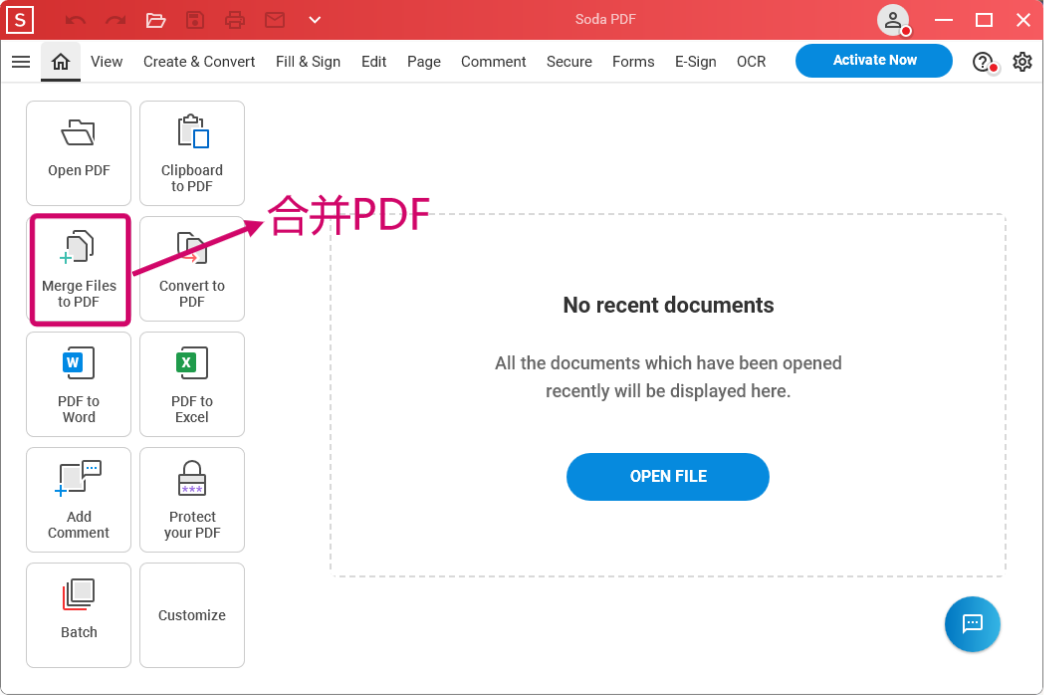Open the Batch processing tool
The width and height of the screenshot is (1048, 696).
79,615
